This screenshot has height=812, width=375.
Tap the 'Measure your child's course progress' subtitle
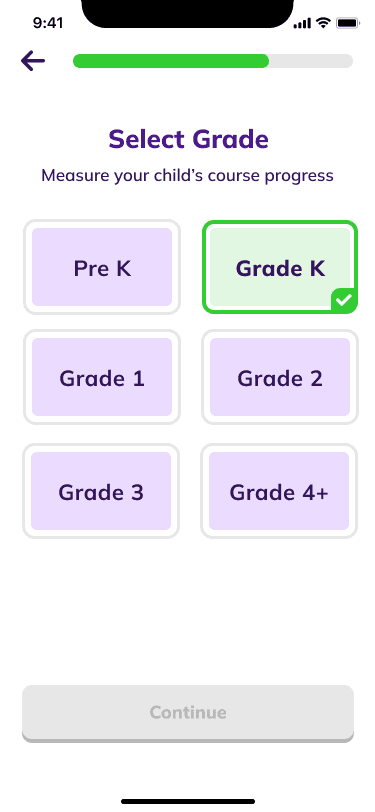tap(188, 176)
